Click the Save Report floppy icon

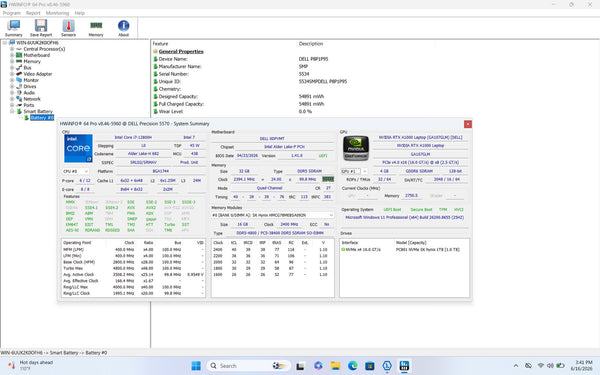coord(41,28)
